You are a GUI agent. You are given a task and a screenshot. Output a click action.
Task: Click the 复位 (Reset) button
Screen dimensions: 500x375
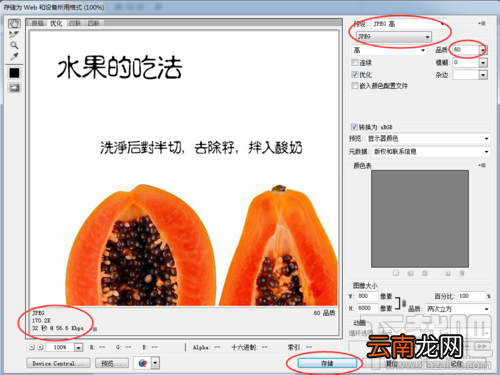[x=392, y=364]
